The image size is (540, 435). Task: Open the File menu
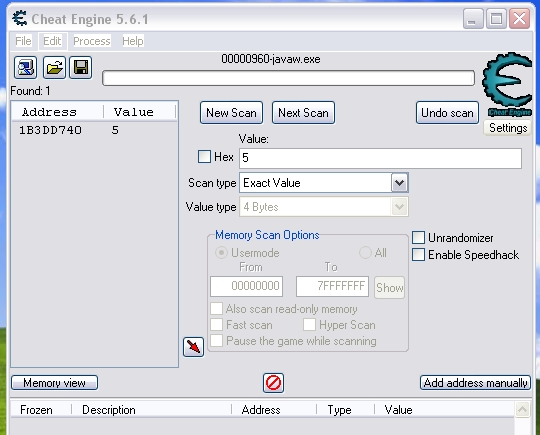pyautogui.click(x=23, y=41)
